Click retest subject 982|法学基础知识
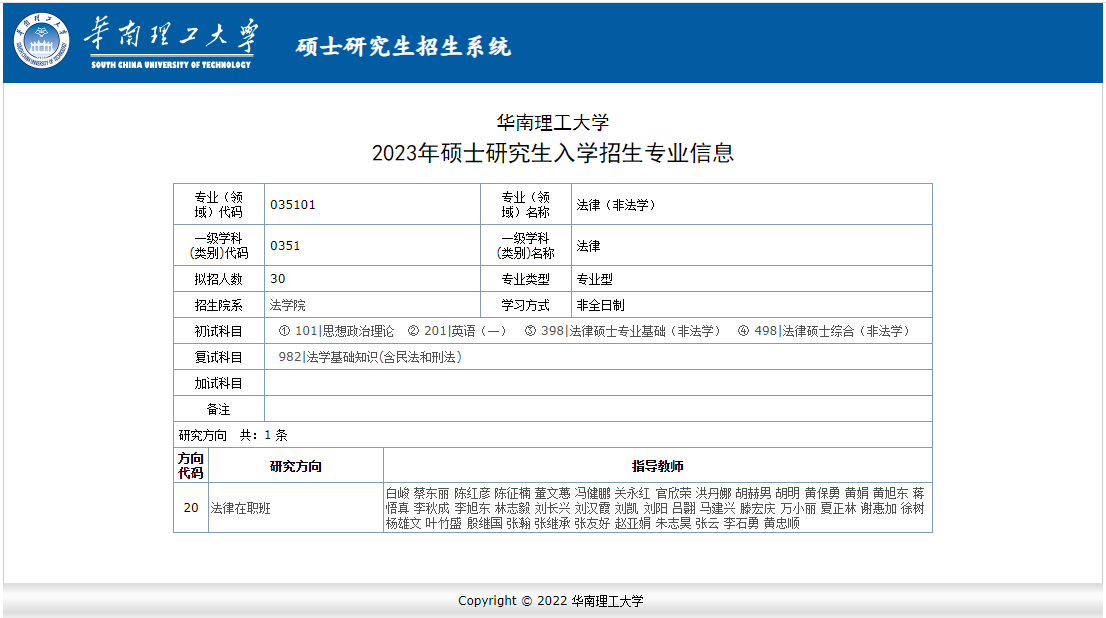This screenshot has width=1106, height=618. pos(370,357)
